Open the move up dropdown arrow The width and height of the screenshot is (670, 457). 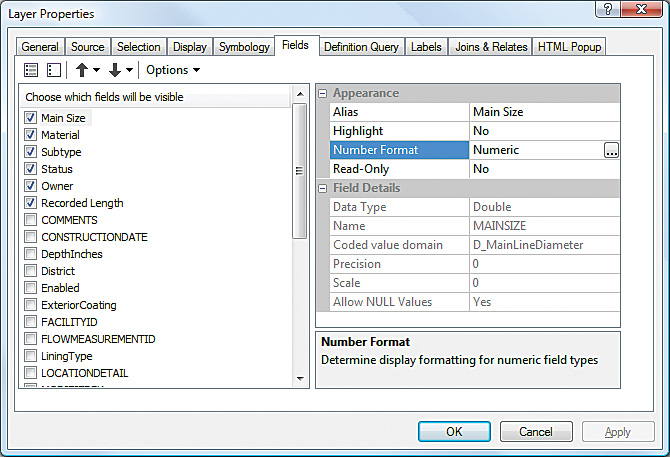pos(97,70)
